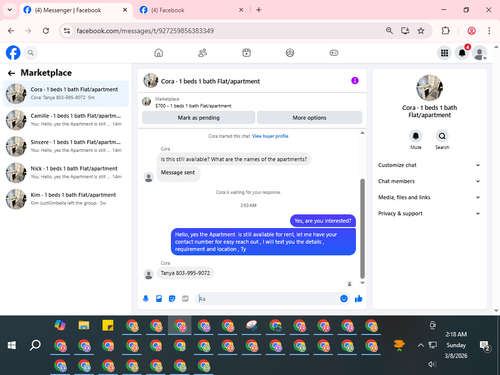Go to Home feed icon
The width and height of the screenshot is (500, 375).
pyautogui.click(x=159, y=53)
